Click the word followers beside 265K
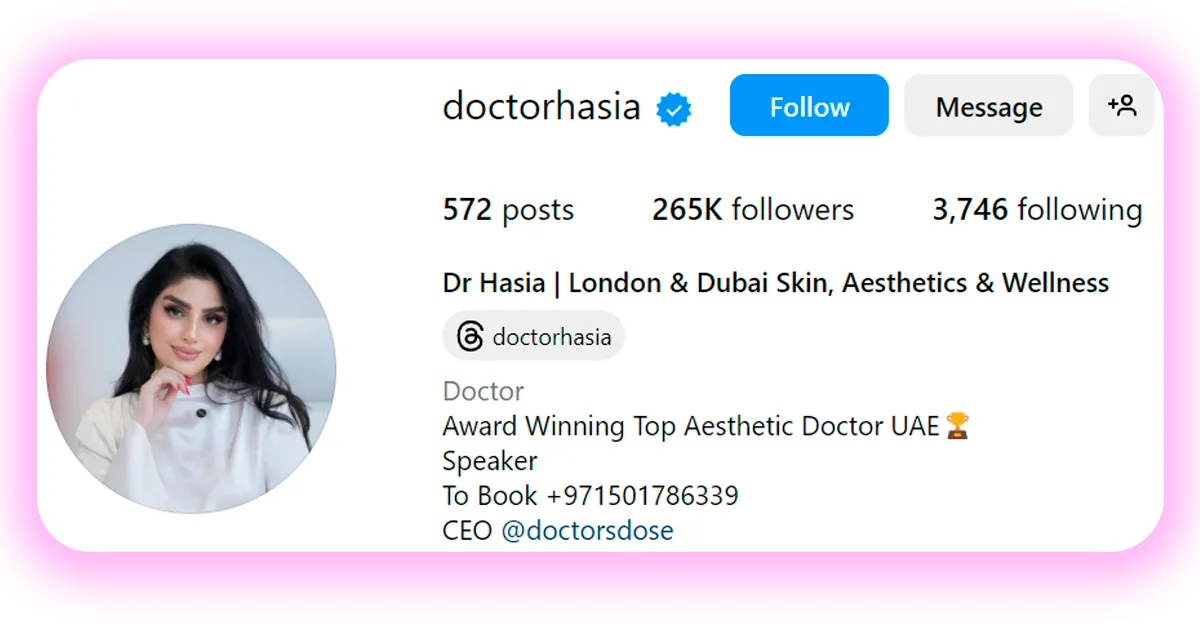Screen dimensions: 1200x623 point(793,210)
